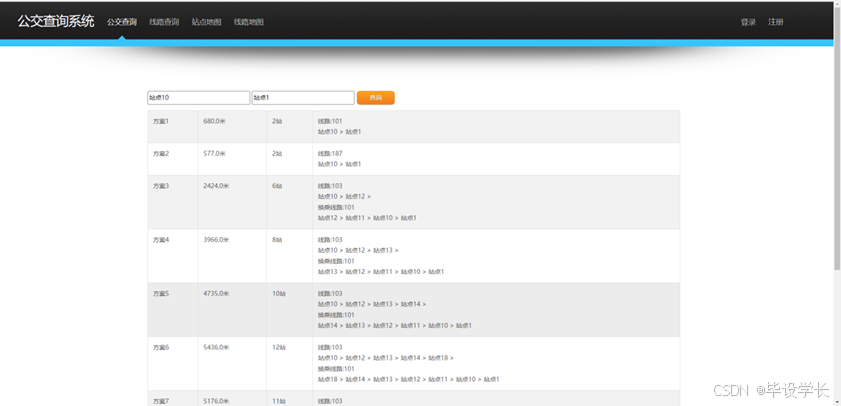Click 站点10 > 站点12 > in 方案3

click(344, 196)
